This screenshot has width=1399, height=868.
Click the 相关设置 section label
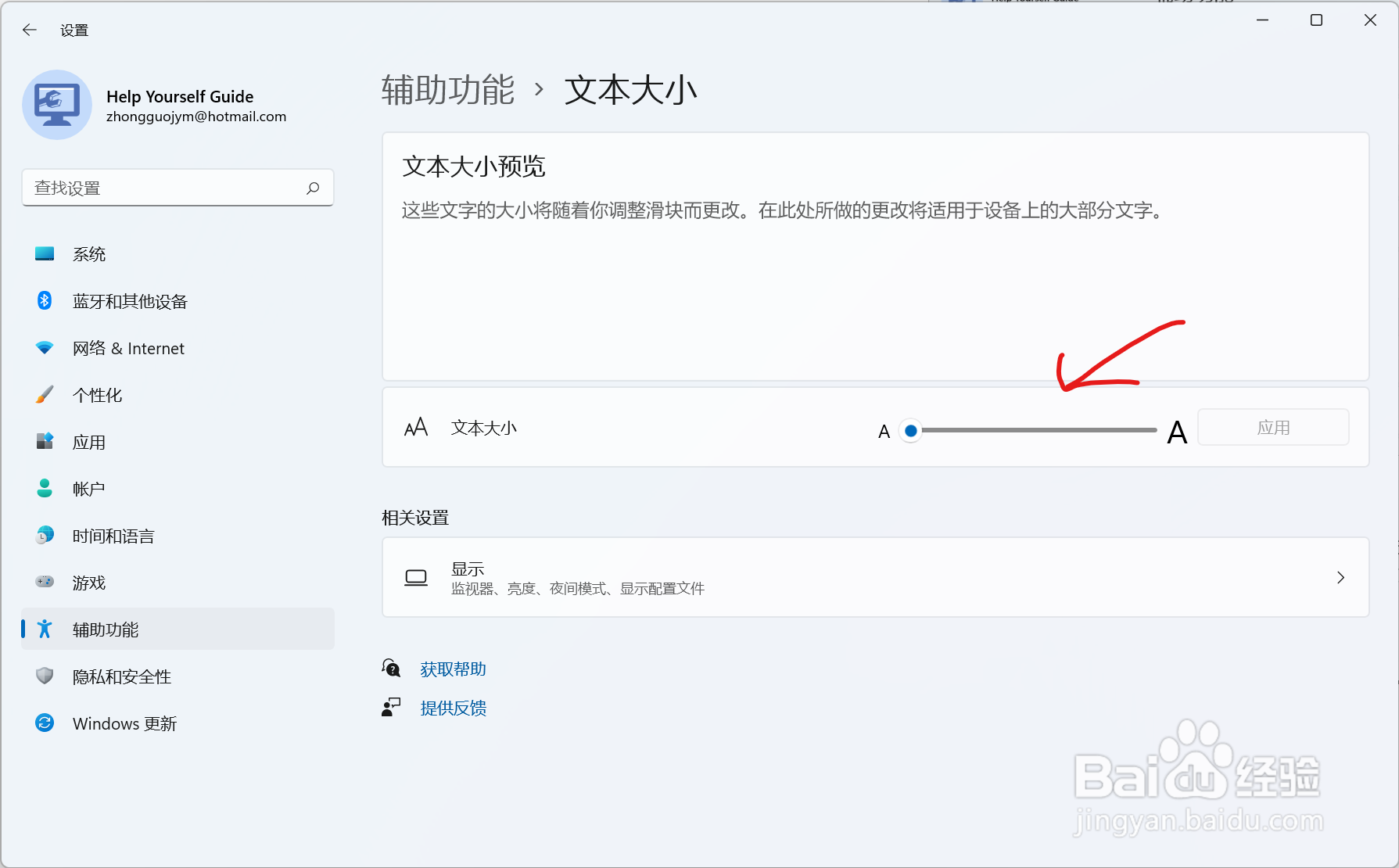coord(415,518)
